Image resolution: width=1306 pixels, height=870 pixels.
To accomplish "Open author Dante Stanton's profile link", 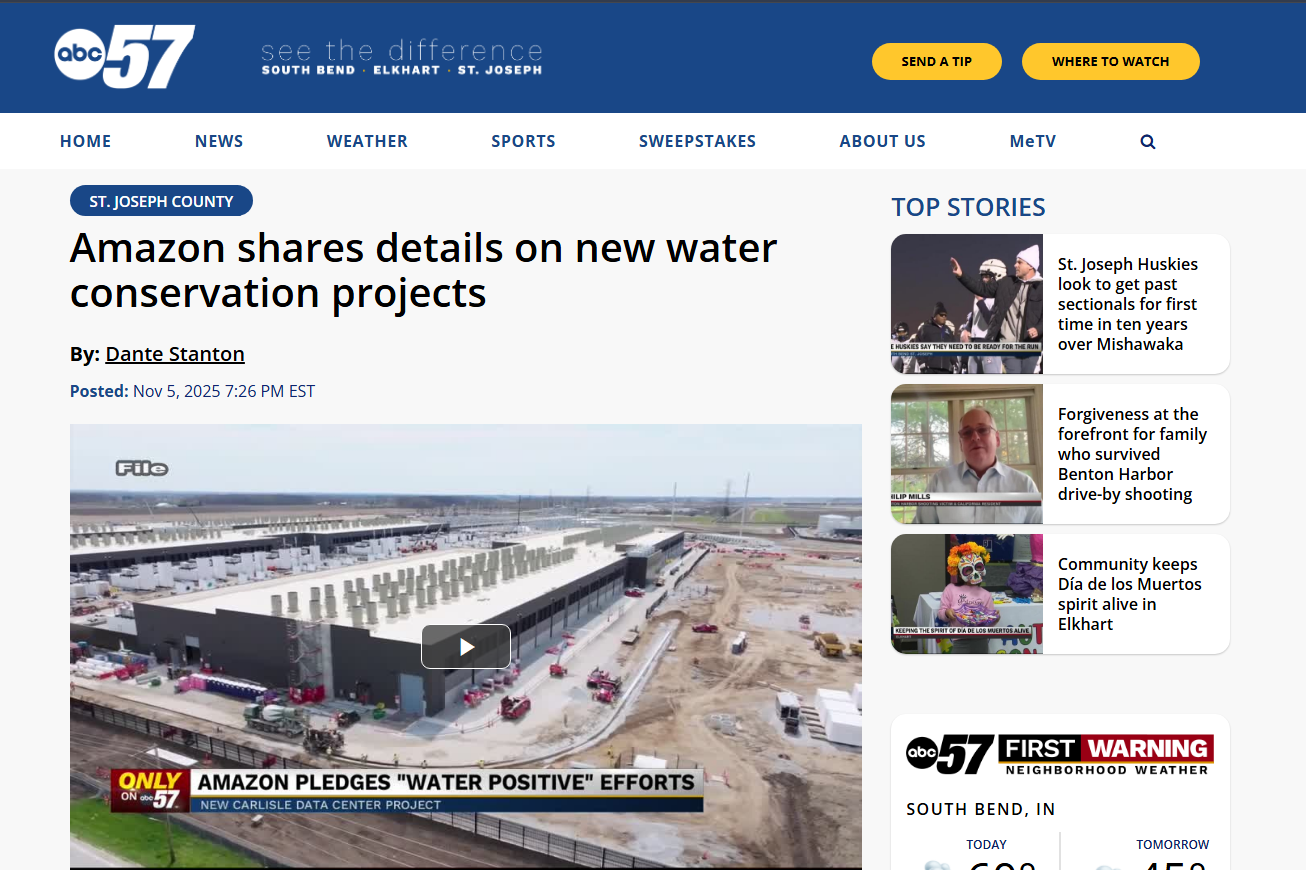I will point(175,354).
